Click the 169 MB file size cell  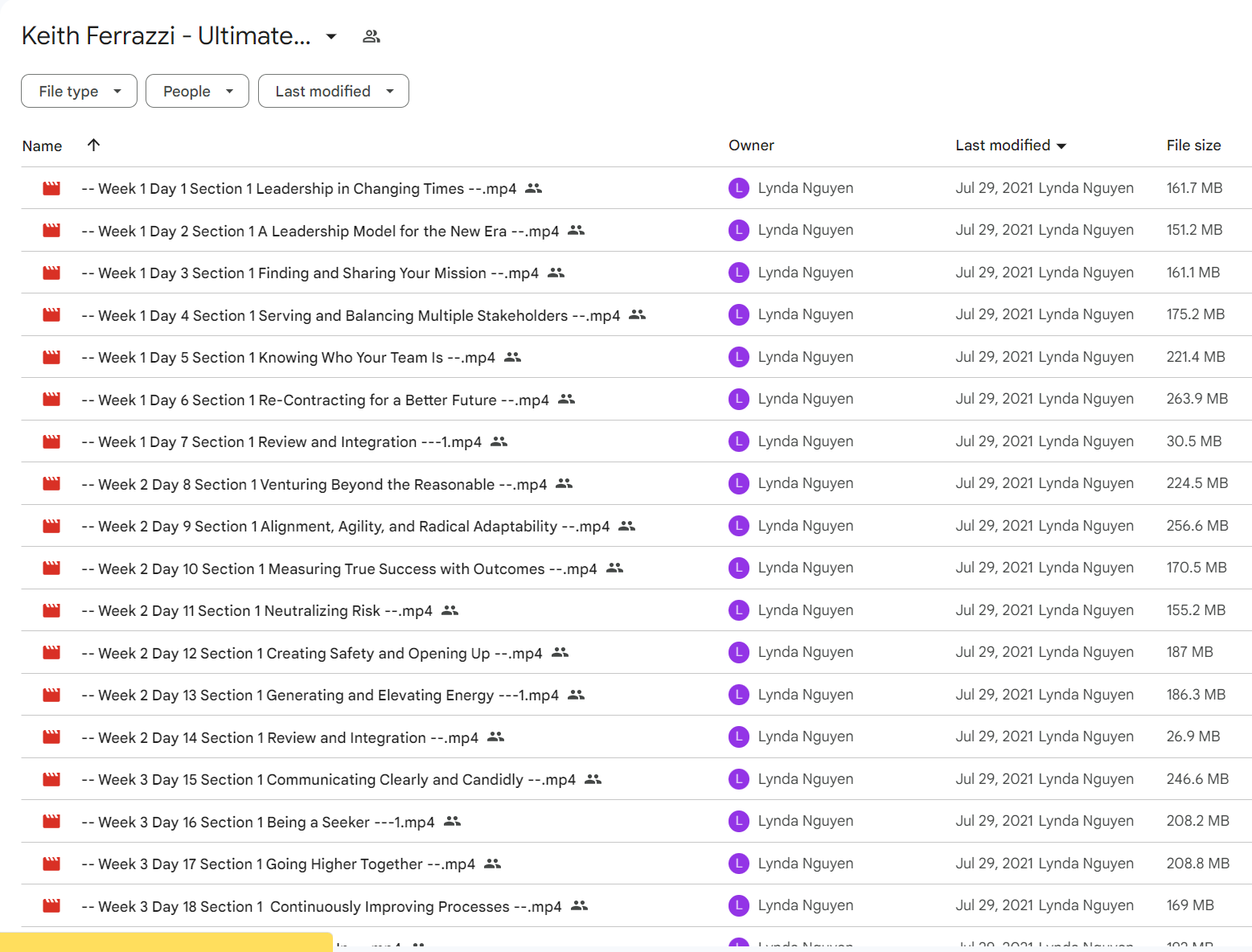pos(1190,905)
